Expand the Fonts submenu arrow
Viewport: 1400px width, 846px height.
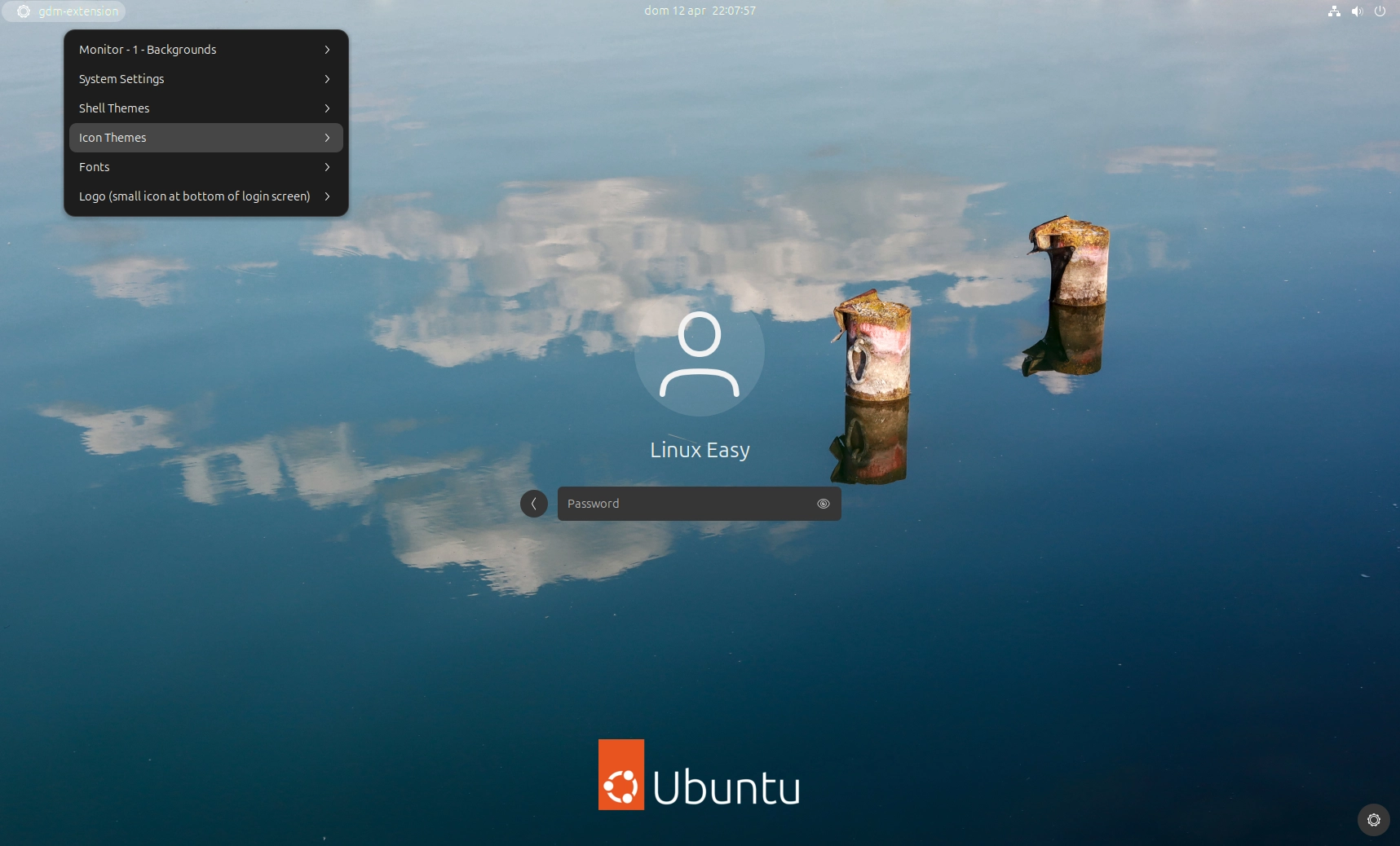tap(327, 167)
